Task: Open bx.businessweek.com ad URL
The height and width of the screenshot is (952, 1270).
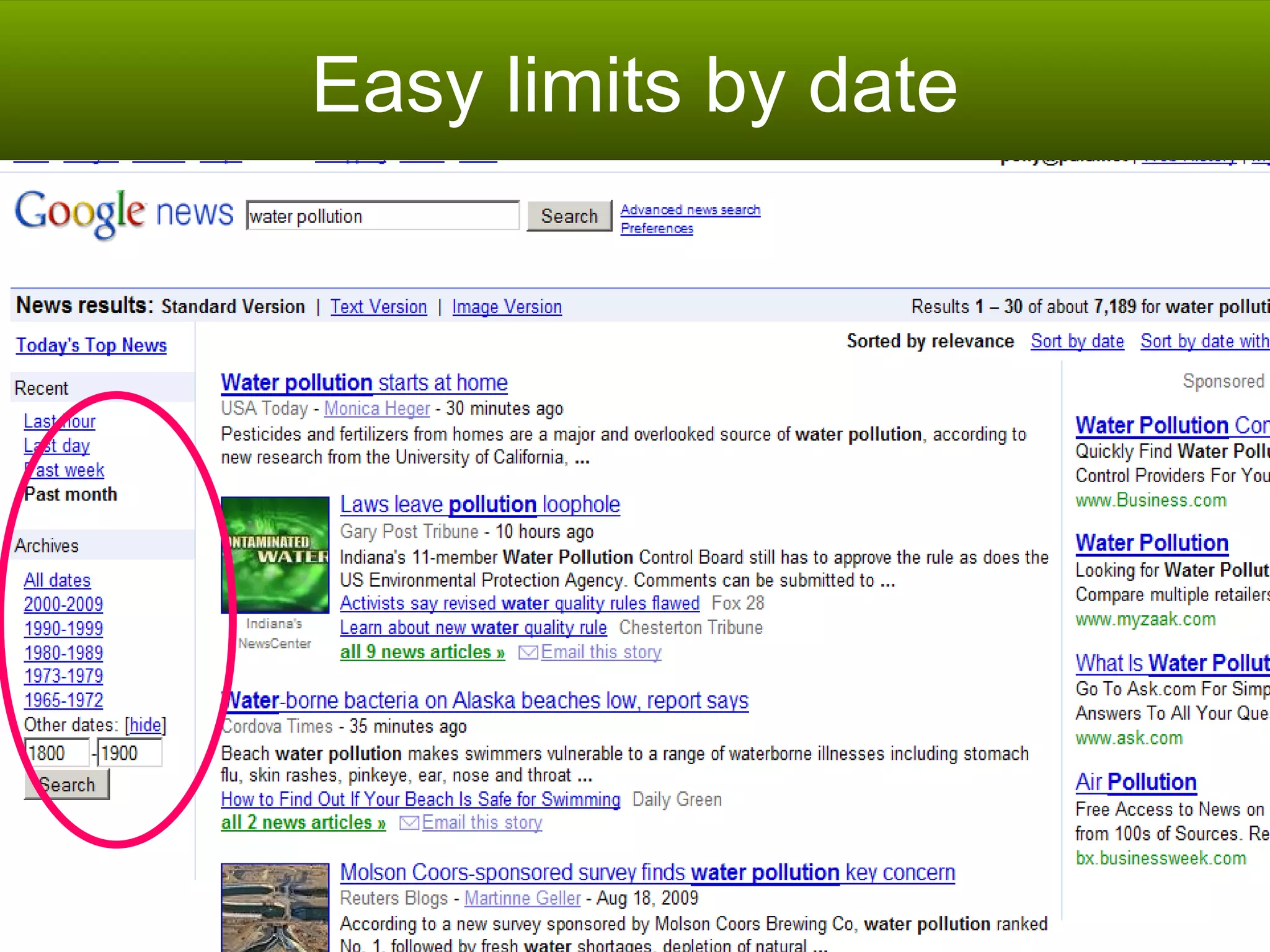Action: click(1160, 858)
